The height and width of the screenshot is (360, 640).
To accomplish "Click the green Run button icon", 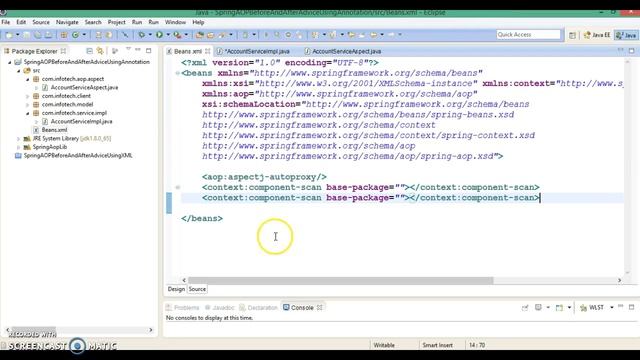I will pyautogui.click(x=159, y=35).
